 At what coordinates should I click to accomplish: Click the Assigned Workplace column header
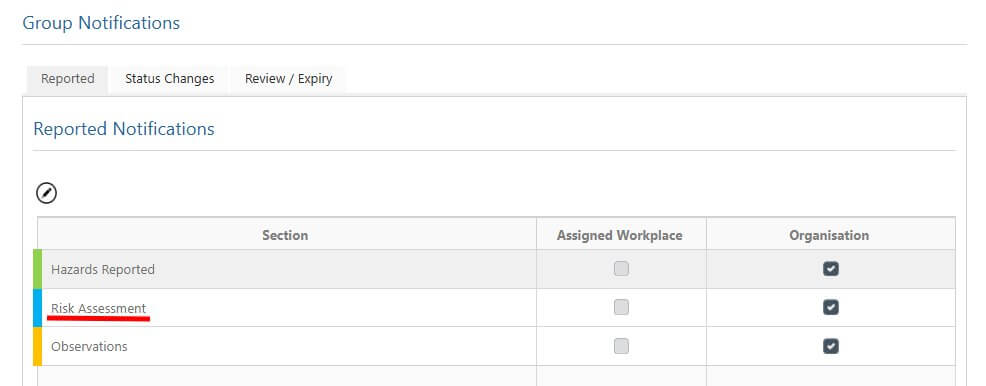pos(619,235)
